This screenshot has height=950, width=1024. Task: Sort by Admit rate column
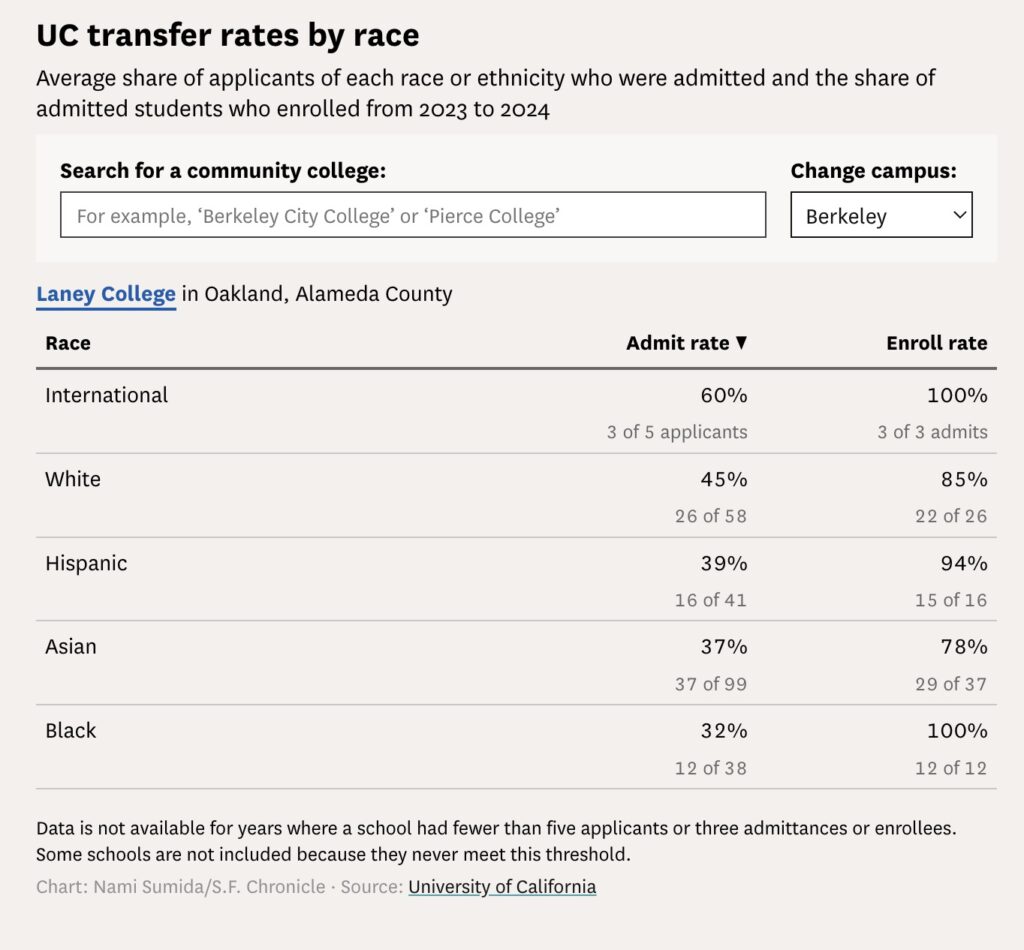coord(677,343)
